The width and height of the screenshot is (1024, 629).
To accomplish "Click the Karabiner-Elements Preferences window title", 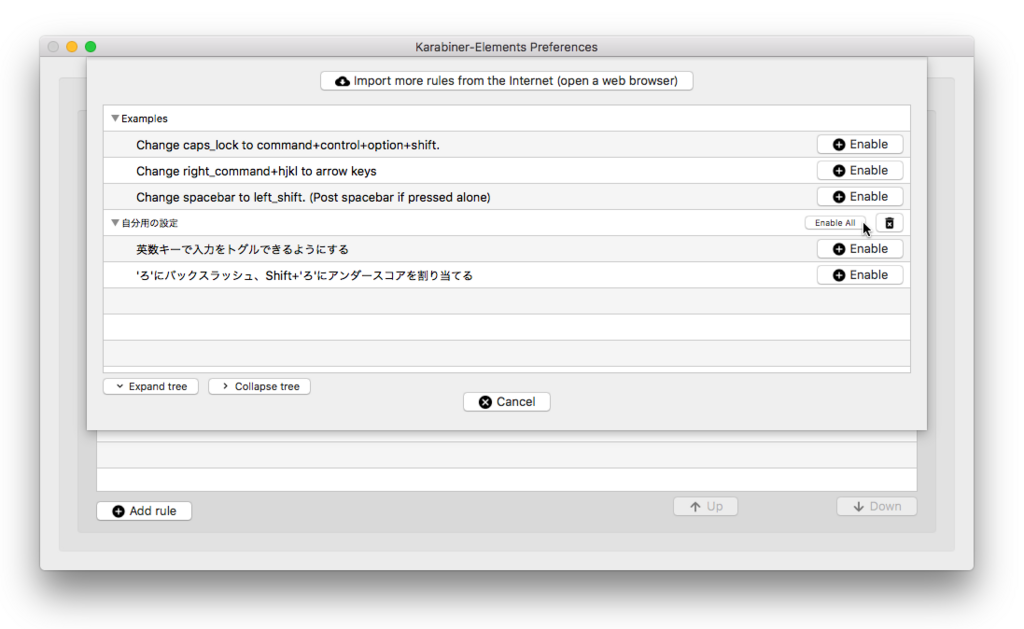I will pos(506,47).
